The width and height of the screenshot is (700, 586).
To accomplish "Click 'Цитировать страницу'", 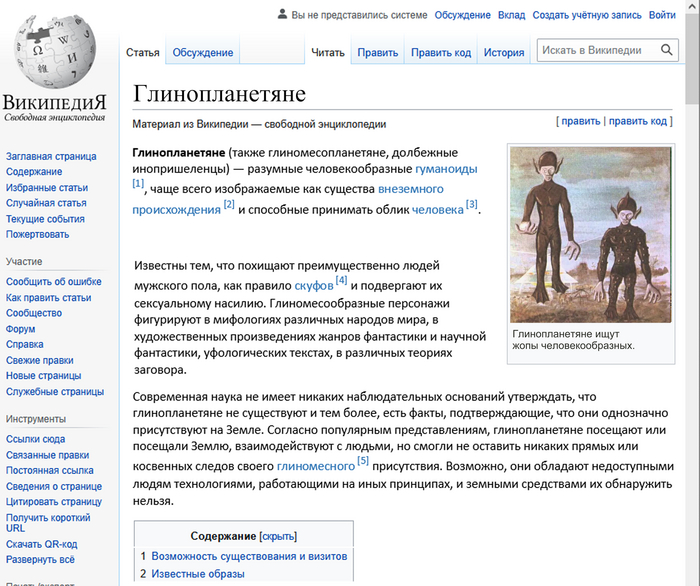I will click(x=54, y=502).
